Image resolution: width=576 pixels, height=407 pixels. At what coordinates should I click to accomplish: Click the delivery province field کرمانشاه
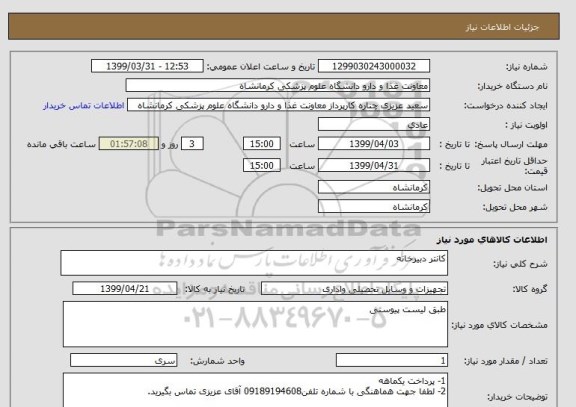click(374, 187)
